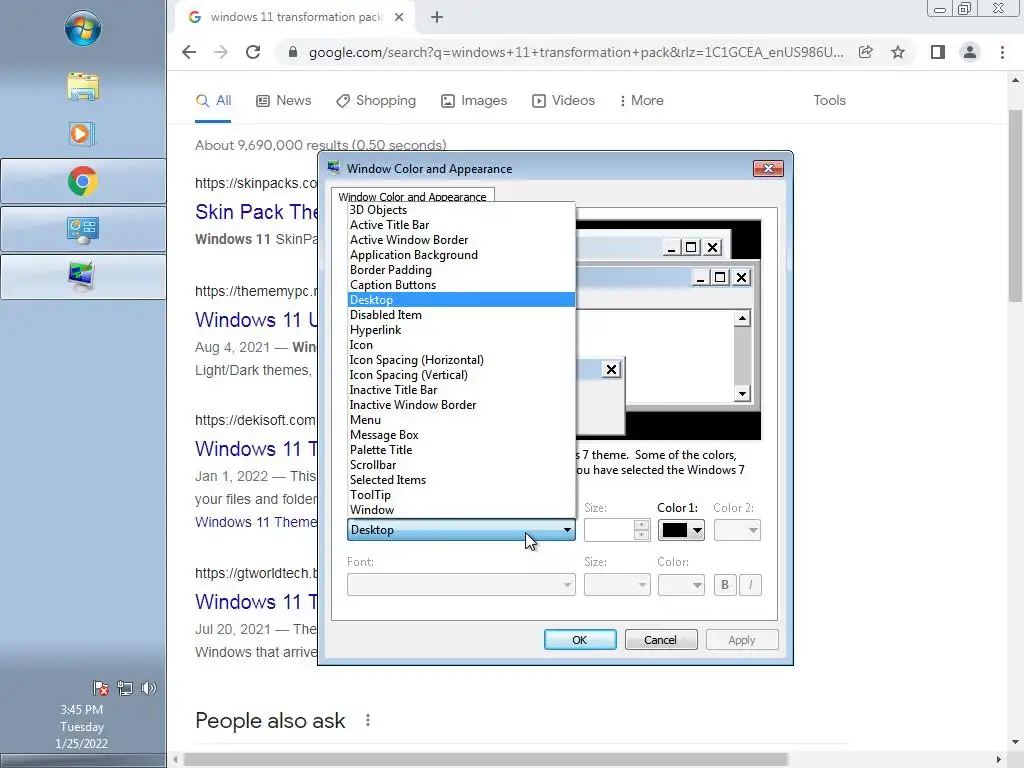
Task: Bookmark this page with the star
Action: (898, 52)
